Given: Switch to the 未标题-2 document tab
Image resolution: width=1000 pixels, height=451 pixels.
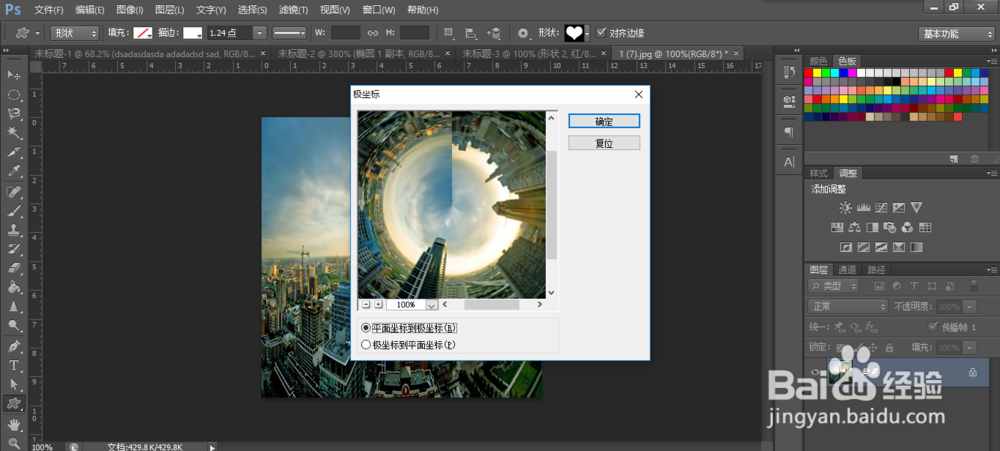Looking at the screenshot, I should point(358,54).
